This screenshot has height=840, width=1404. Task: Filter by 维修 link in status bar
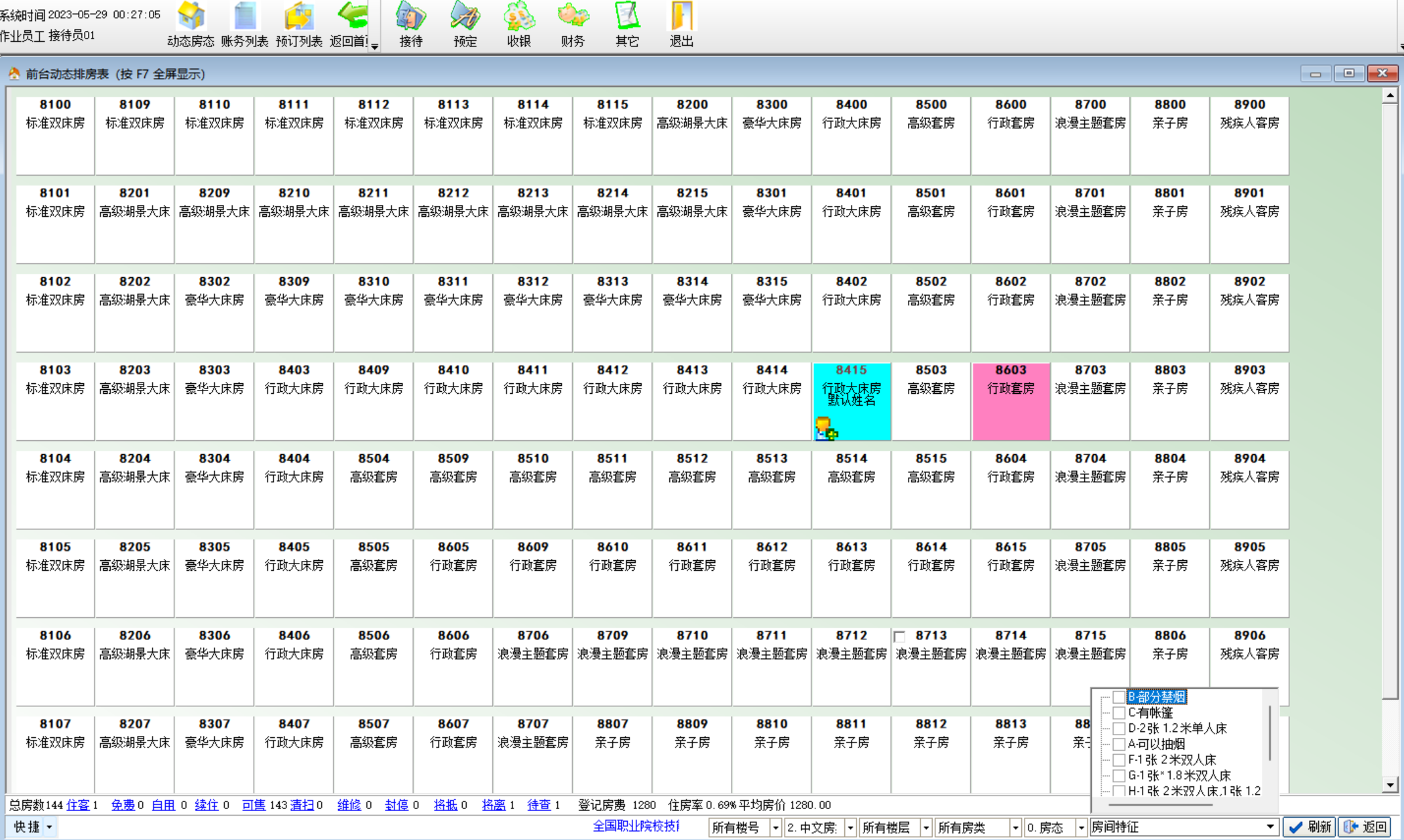349,805
